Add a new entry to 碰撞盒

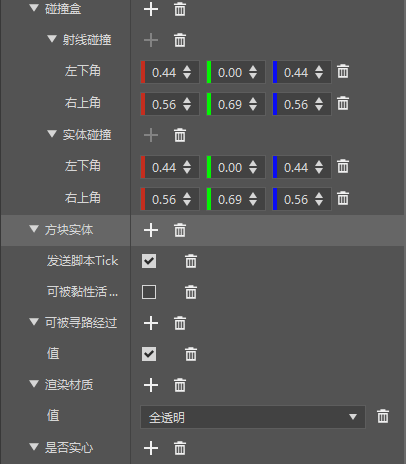point(151,9)
